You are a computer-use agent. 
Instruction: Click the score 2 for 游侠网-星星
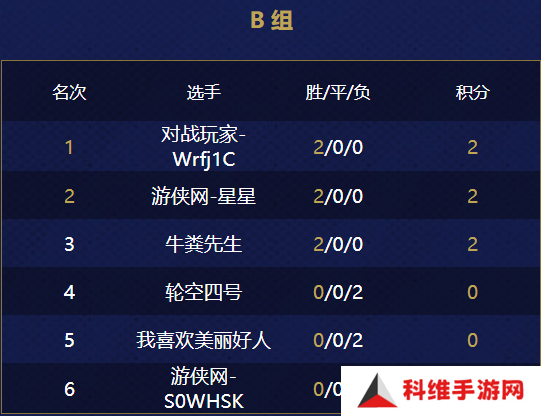click(472, 196)
